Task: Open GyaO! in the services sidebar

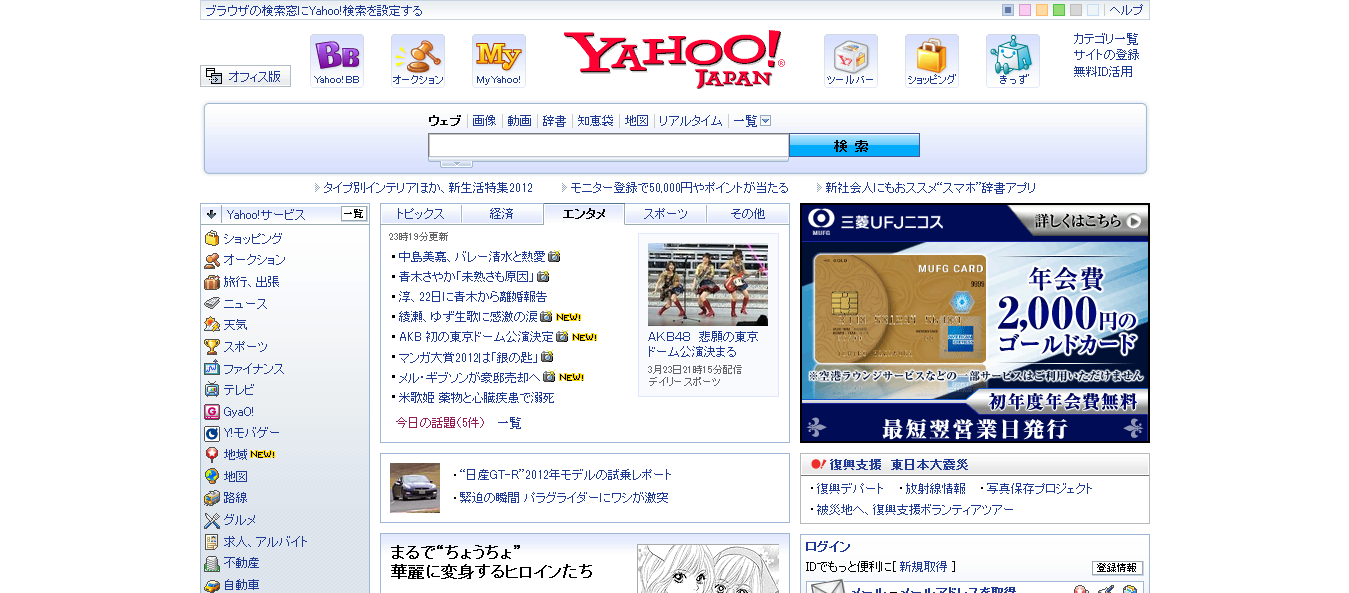Action: 229,412
